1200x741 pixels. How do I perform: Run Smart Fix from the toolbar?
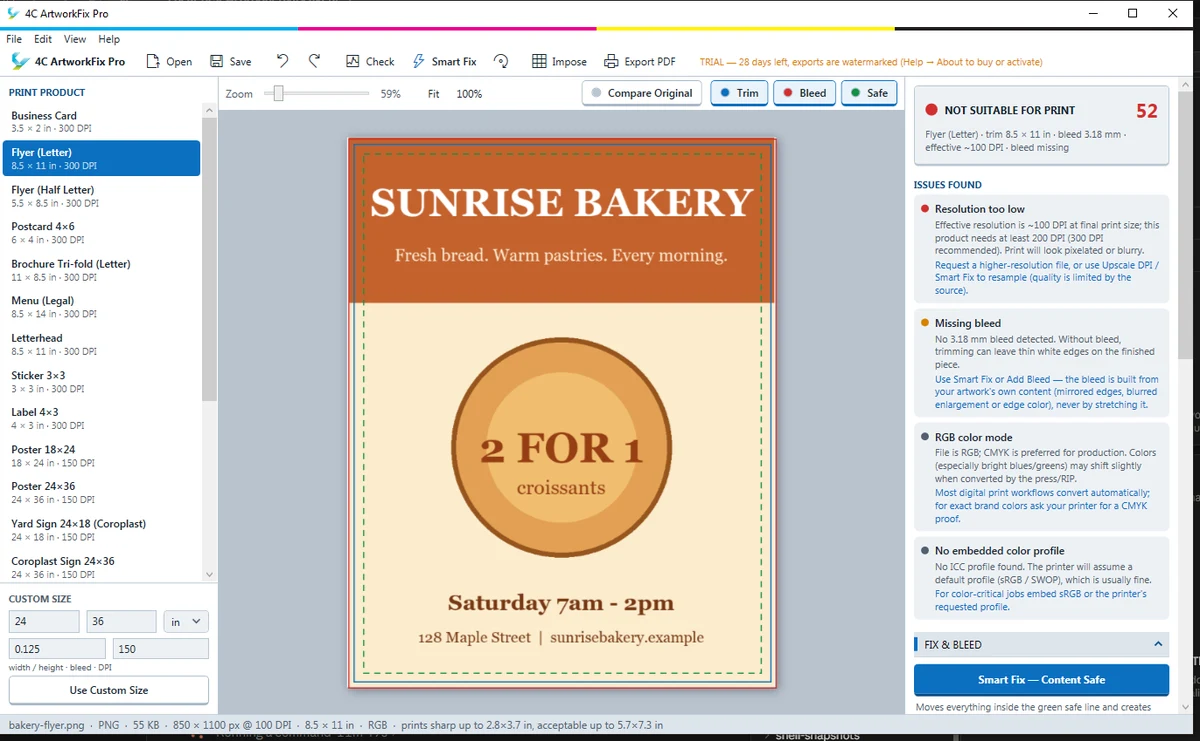click(x=444, y=62)
